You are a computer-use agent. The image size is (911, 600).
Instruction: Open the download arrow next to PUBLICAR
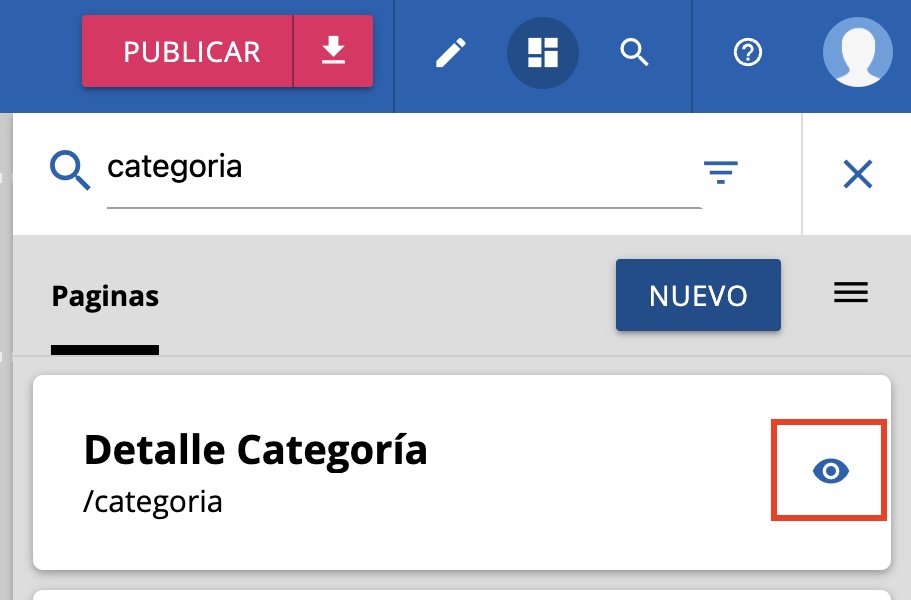point(333,52)
